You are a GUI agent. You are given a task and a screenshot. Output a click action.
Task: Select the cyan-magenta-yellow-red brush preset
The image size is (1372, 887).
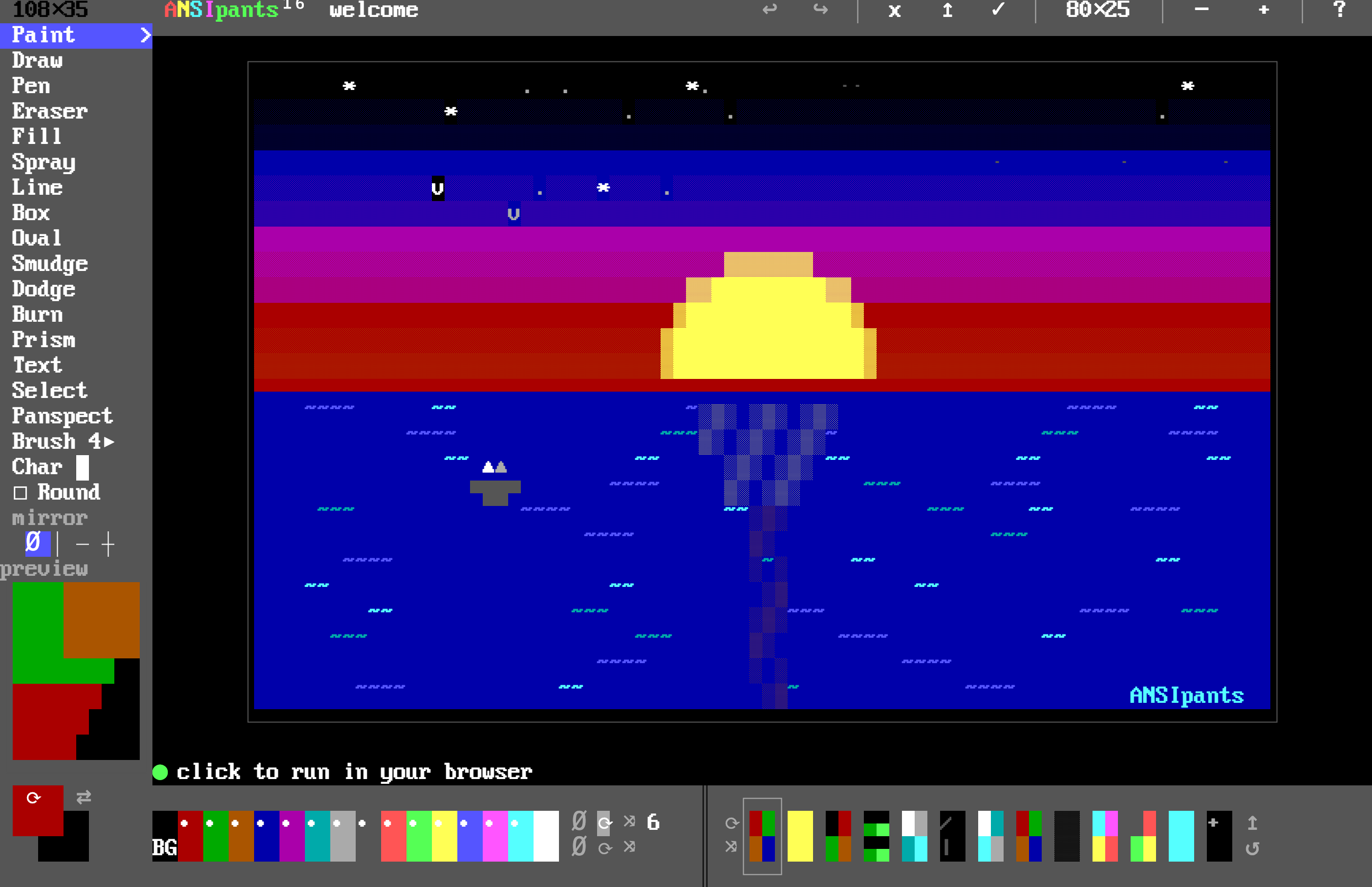(x=1105, y=836)
